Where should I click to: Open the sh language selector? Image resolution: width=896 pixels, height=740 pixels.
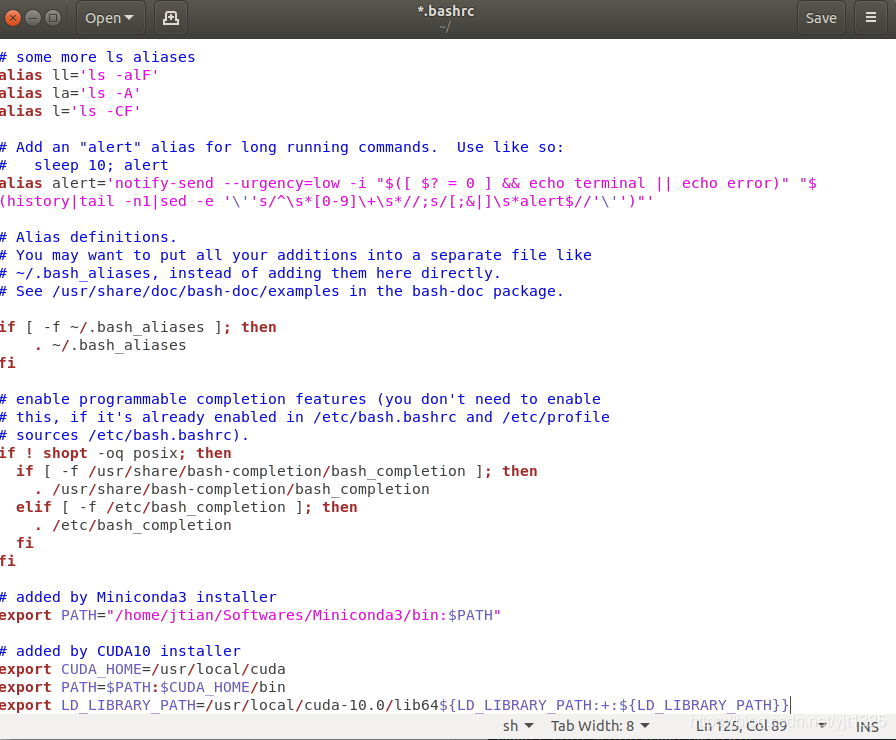tap(518, 726)
